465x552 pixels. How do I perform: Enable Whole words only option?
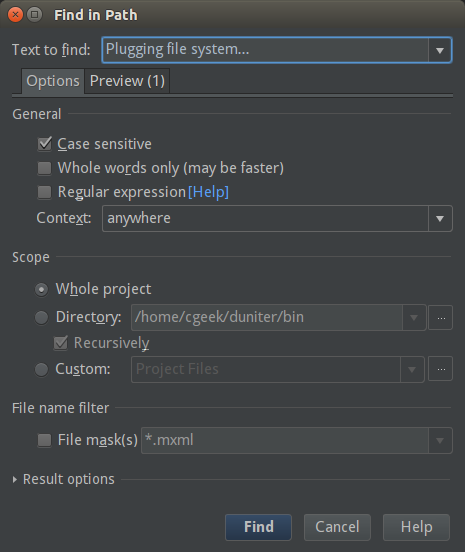click(x=44, y=168)
